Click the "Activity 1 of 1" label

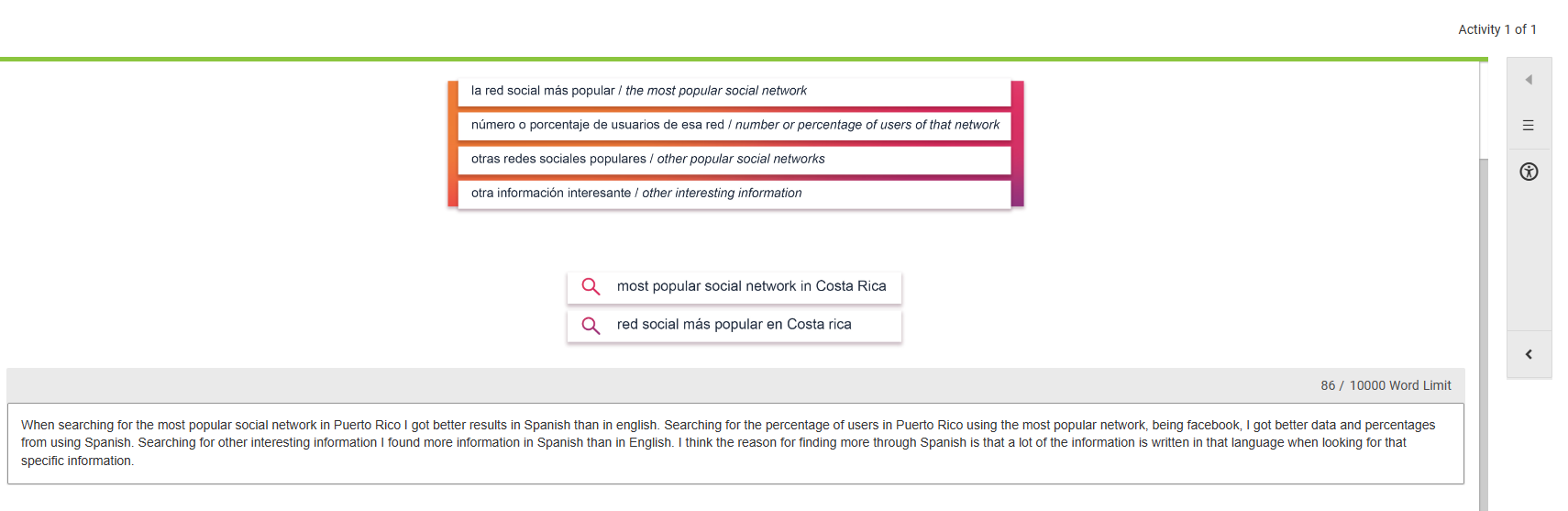pyautogui.click(x=1496, y=29)
